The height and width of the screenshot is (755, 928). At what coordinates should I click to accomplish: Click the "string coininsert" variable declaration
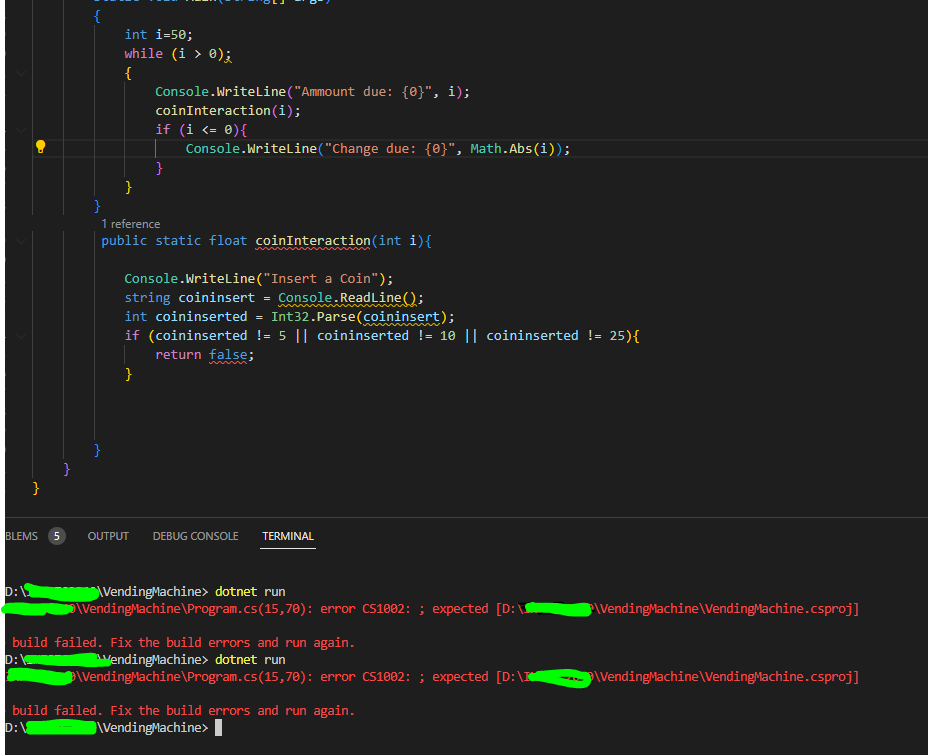pos(189,298)
